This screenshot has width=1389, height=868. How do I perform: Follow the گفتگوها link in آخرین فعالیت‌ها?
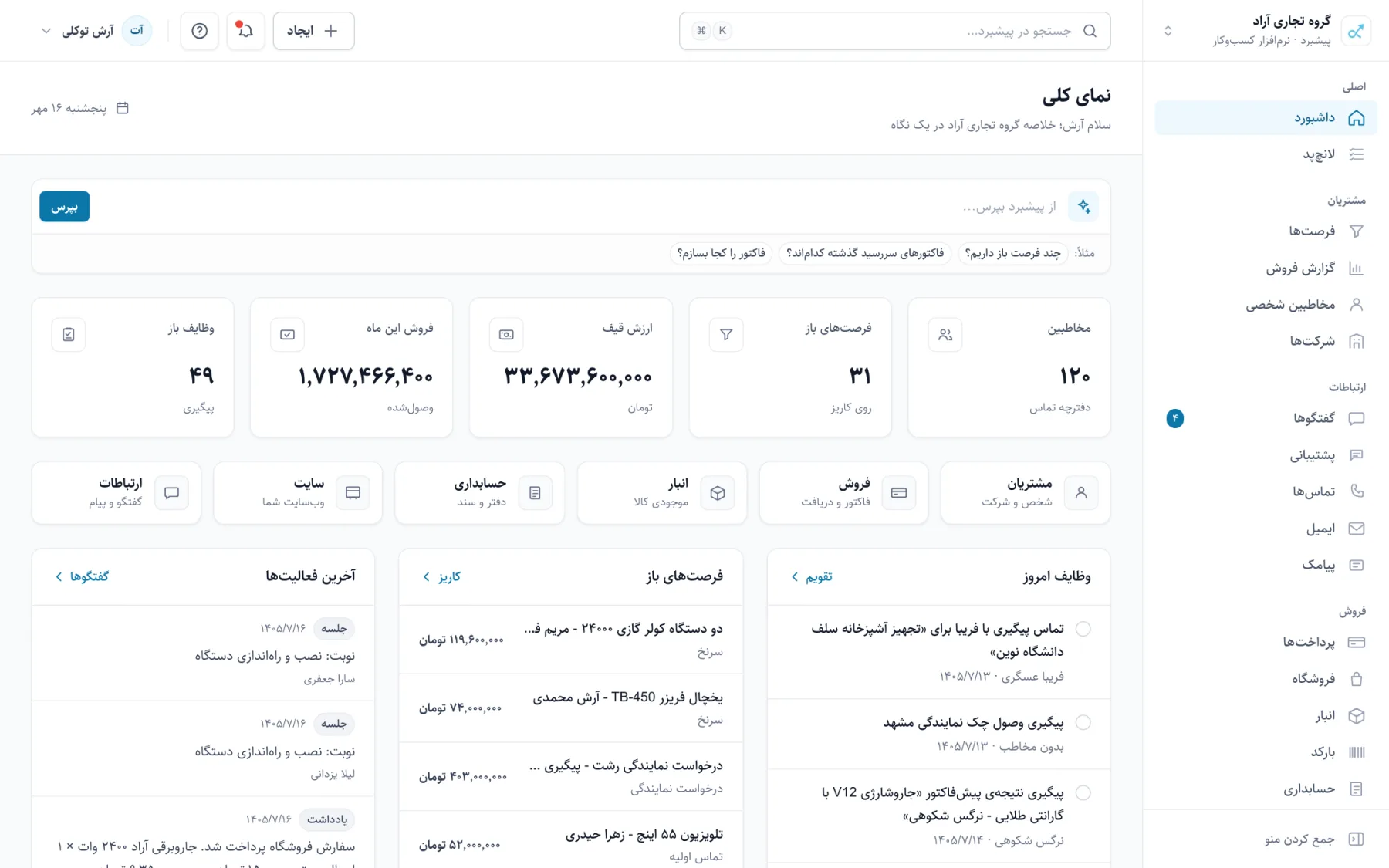pyautogui.click(x=82, y=577)
